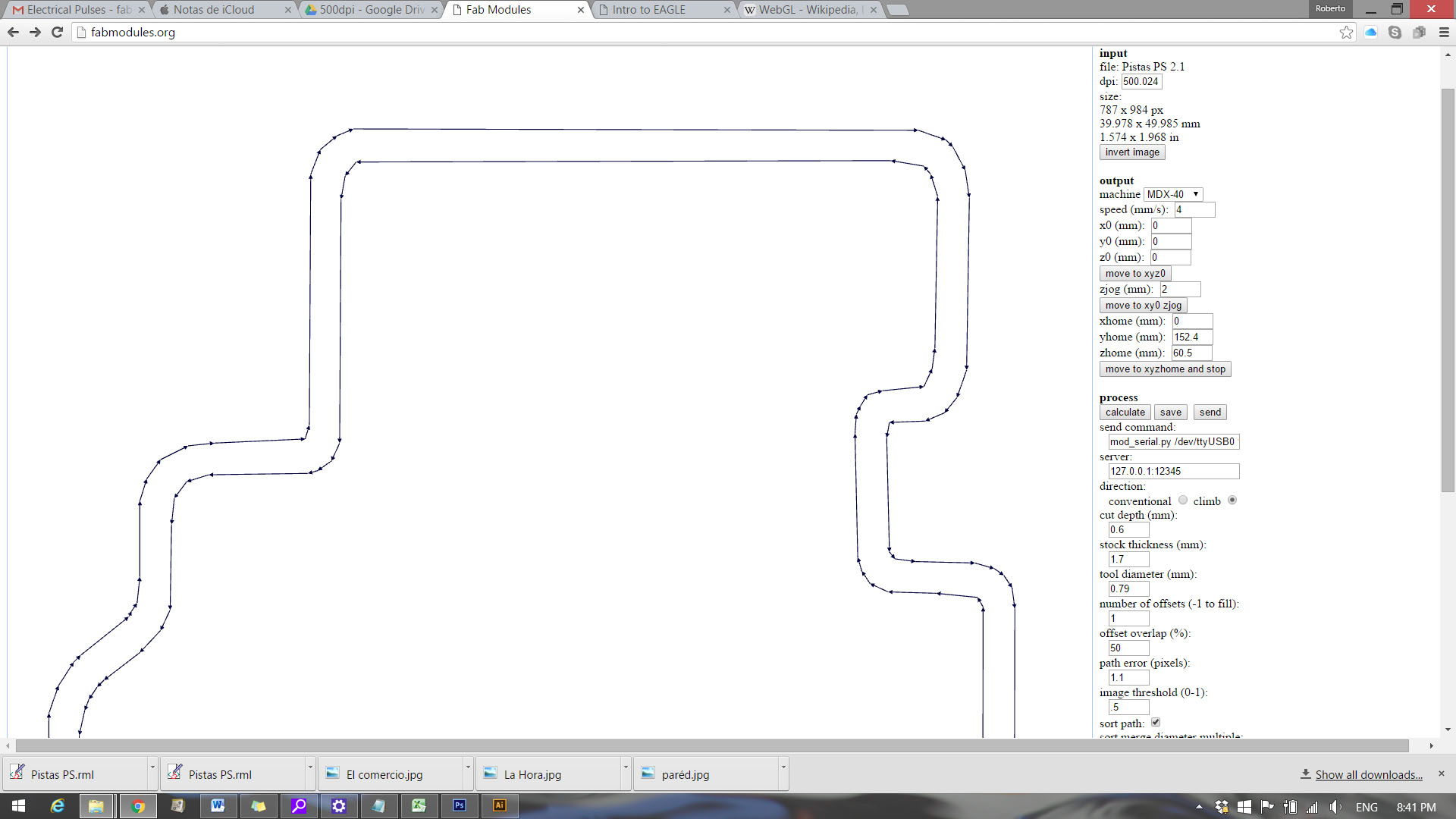Open the paréd.jpg downloaded file
Screen dimensions: 1456x819
tap(705, 774)
